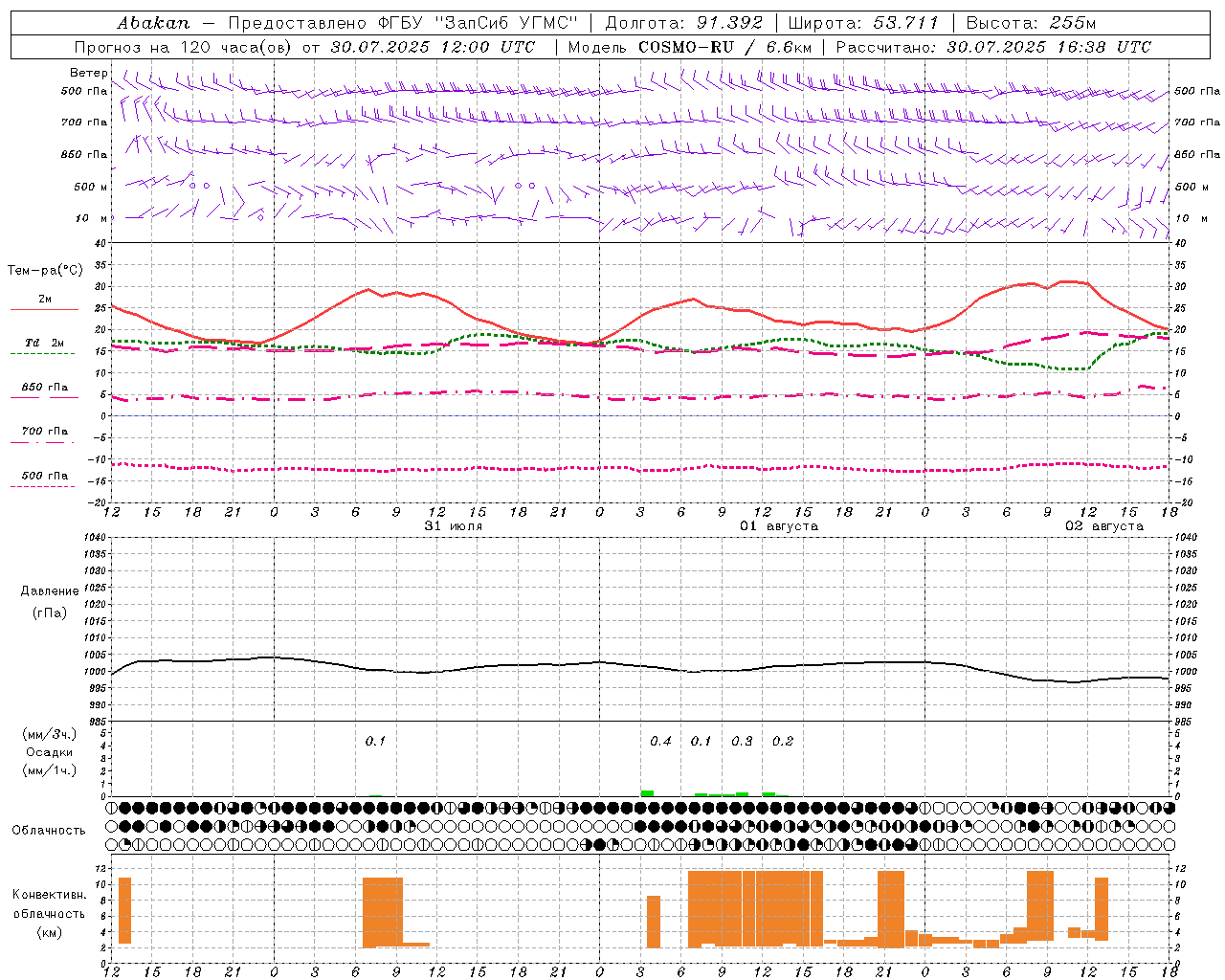Click Рассчитано: 30.07.2025 16:38 UTC timestamp
Image resolution: width=1225 pixels, height=980 pixels.
click(993, 47)
